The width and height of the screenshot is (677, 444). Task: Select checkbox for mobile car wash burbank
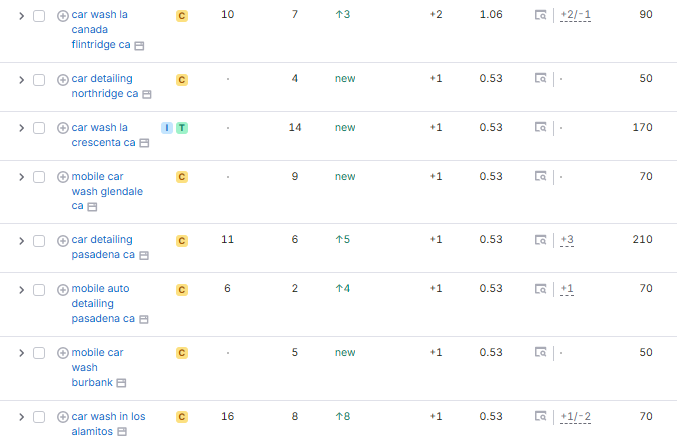click(39, 353)
